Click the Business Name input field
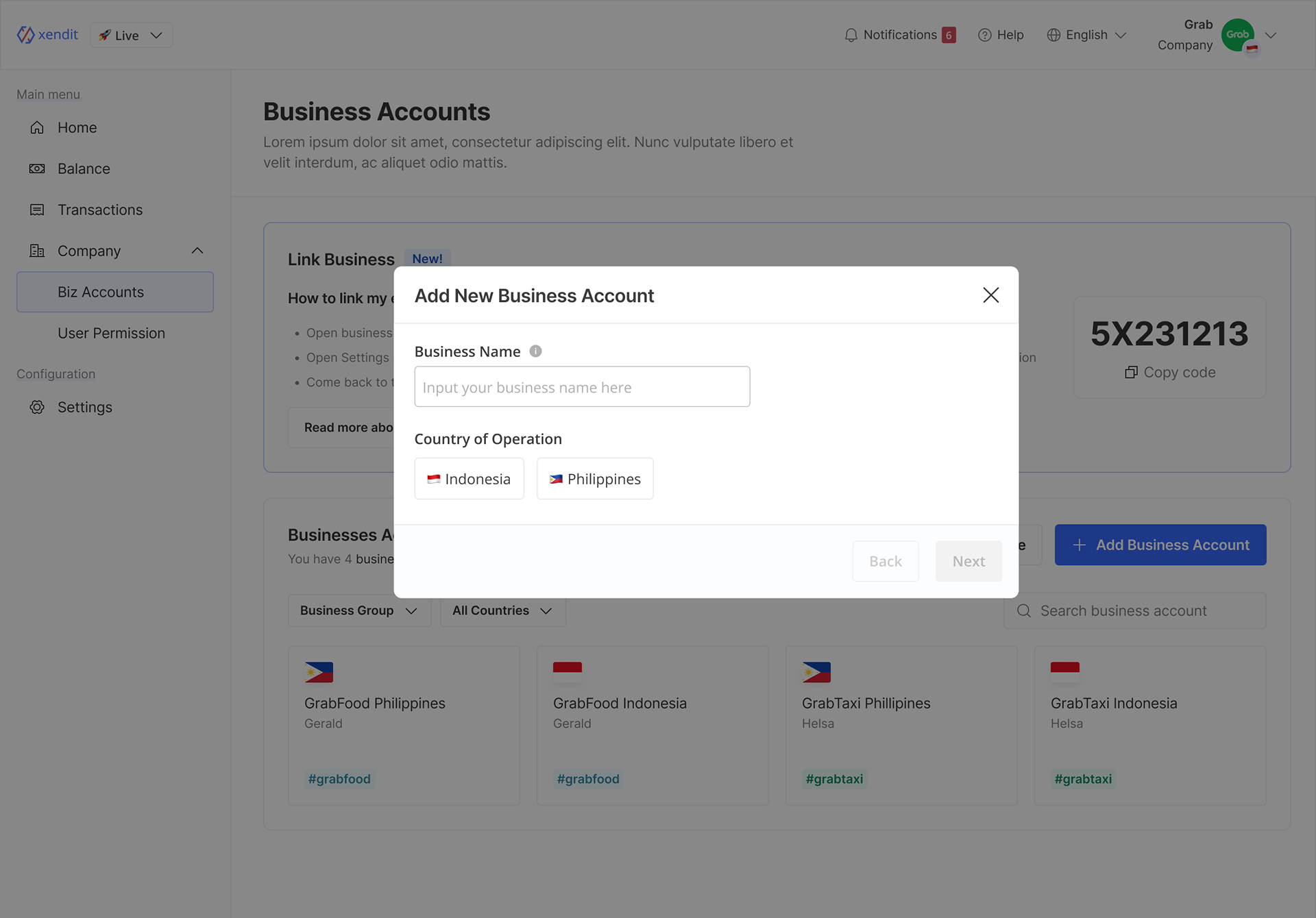Screen dimensions: 1316x918 582,387
